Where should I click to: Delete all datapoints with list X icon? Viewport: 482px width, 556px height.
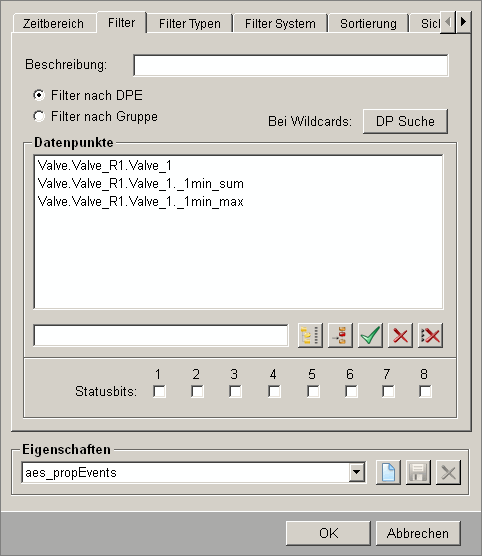tap(431, 335)
